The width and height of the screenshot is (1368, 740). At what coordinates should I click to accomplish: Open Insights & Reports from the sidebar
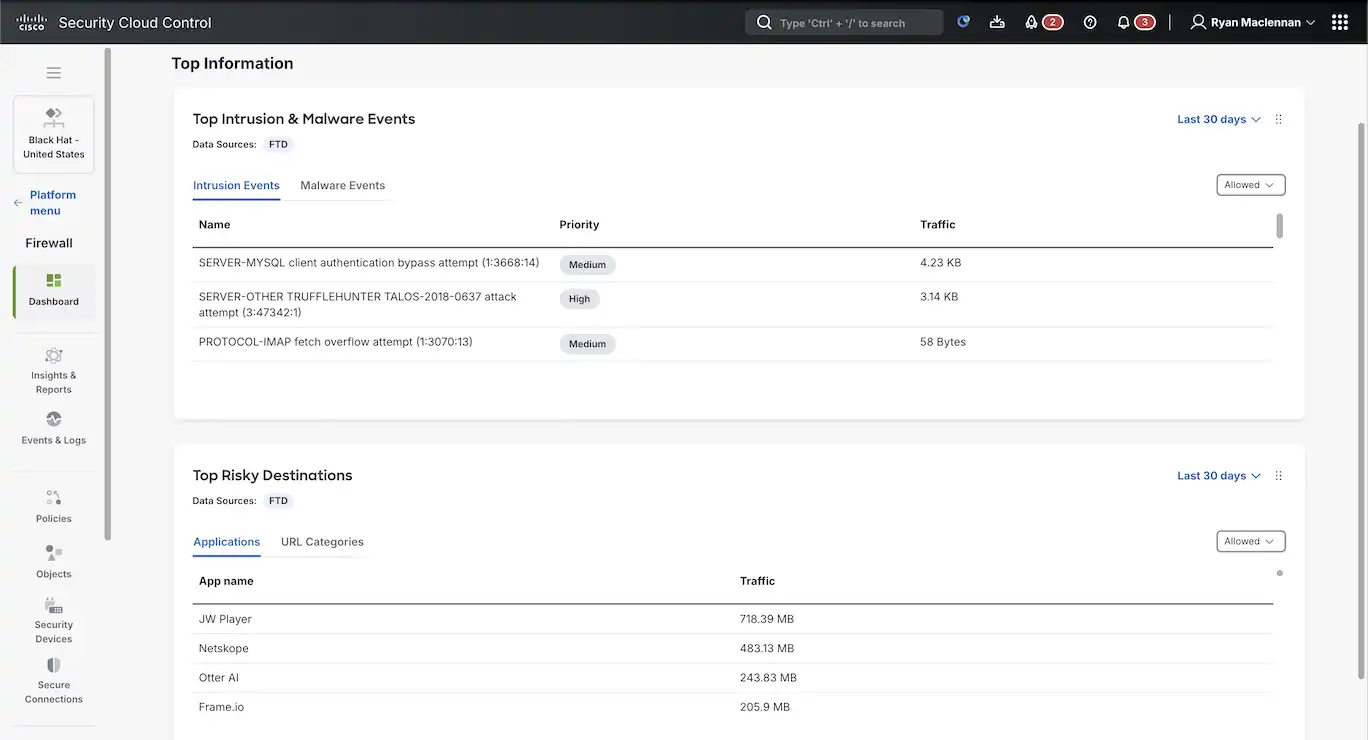click(x=53, y=370)
